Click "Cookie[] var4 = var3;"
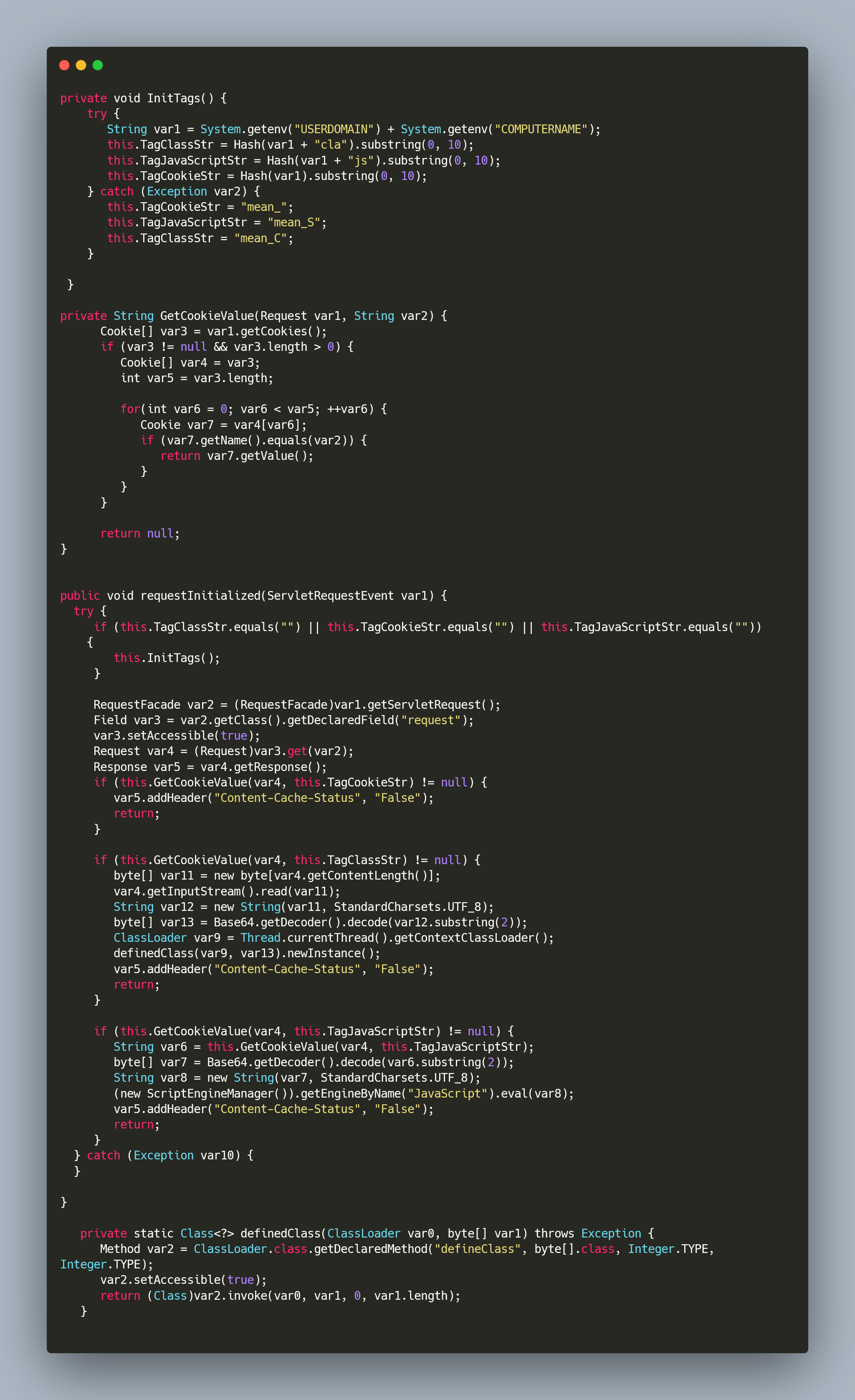This screenshot has width=855, height=1400. 190,363
